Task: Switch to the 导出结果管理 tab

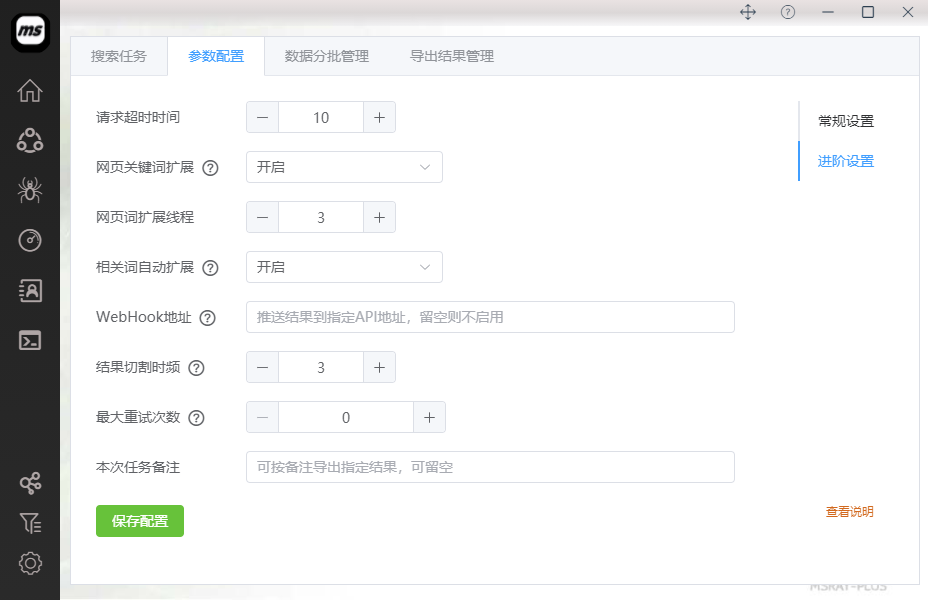Action: pos(452,56)
